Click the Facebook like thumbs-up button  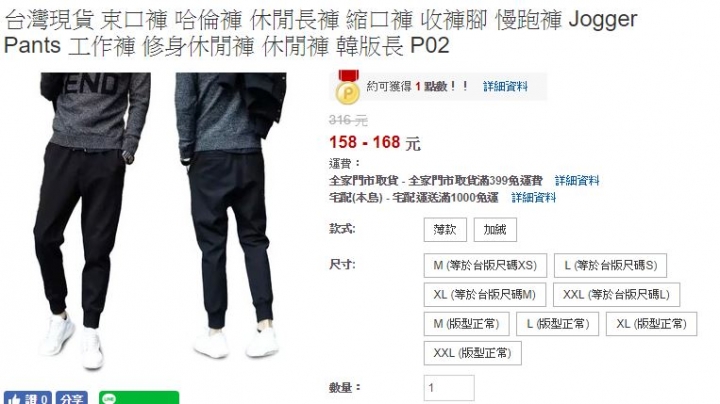[x=28, y=398]
